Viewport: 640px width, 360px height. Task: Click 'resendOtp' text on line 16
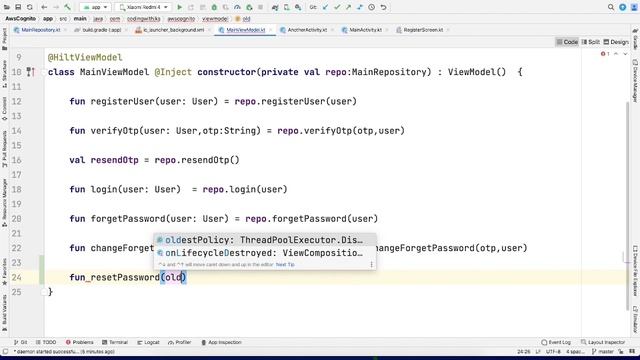pos(115,160)
